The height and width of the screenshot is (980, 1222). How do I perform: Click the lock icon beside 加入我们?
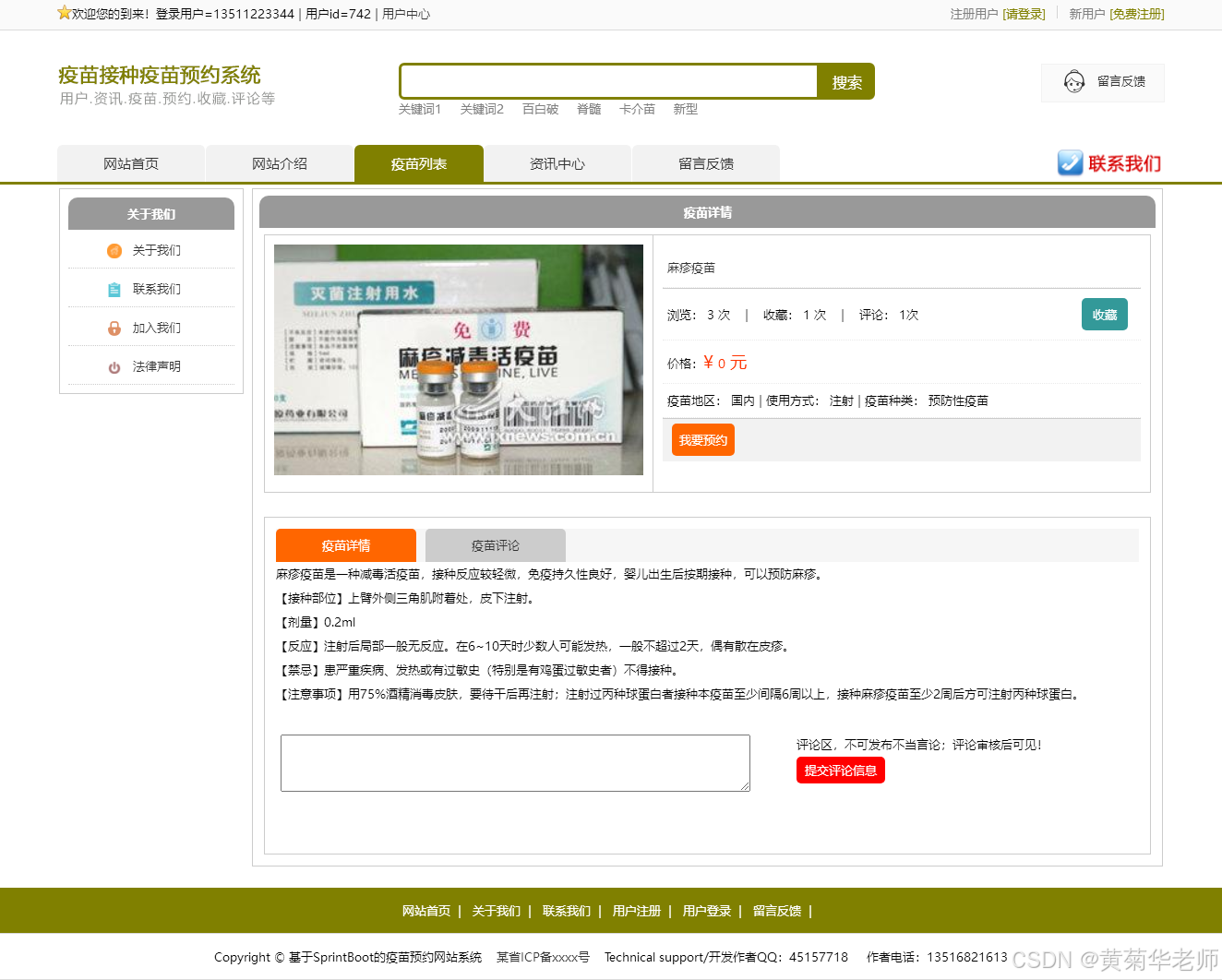pos(114,328)
